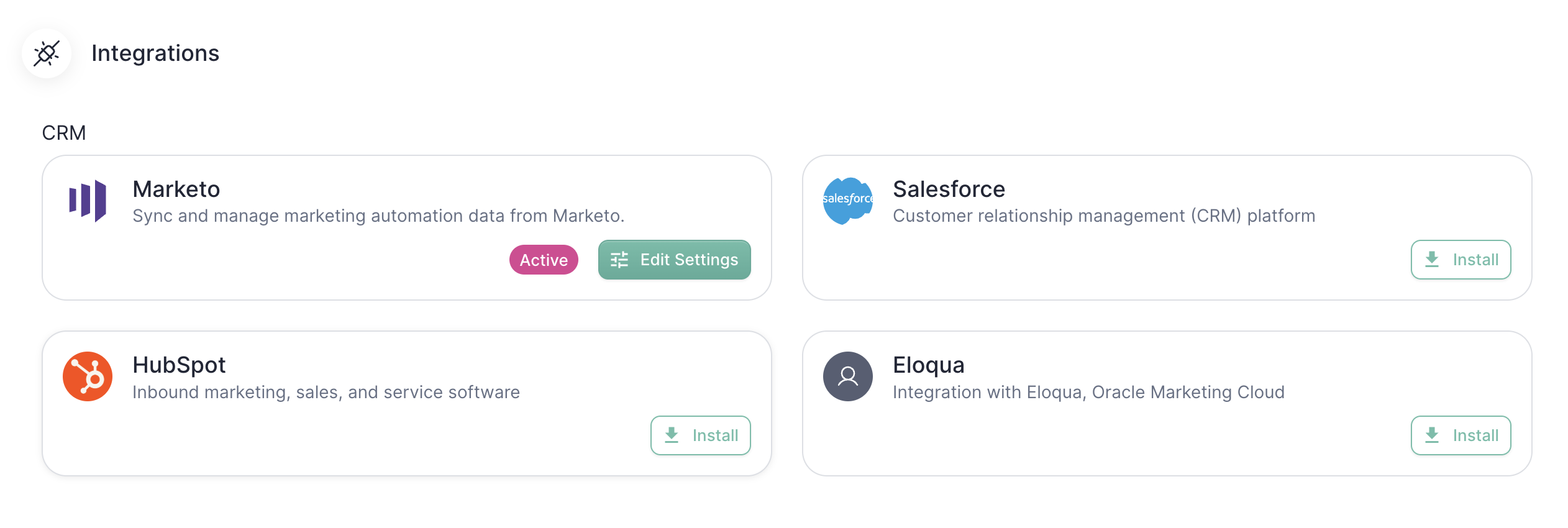Screen dimensions: 1568x528
Task: Select the HubSpot card title
Action: coord(179,365)
